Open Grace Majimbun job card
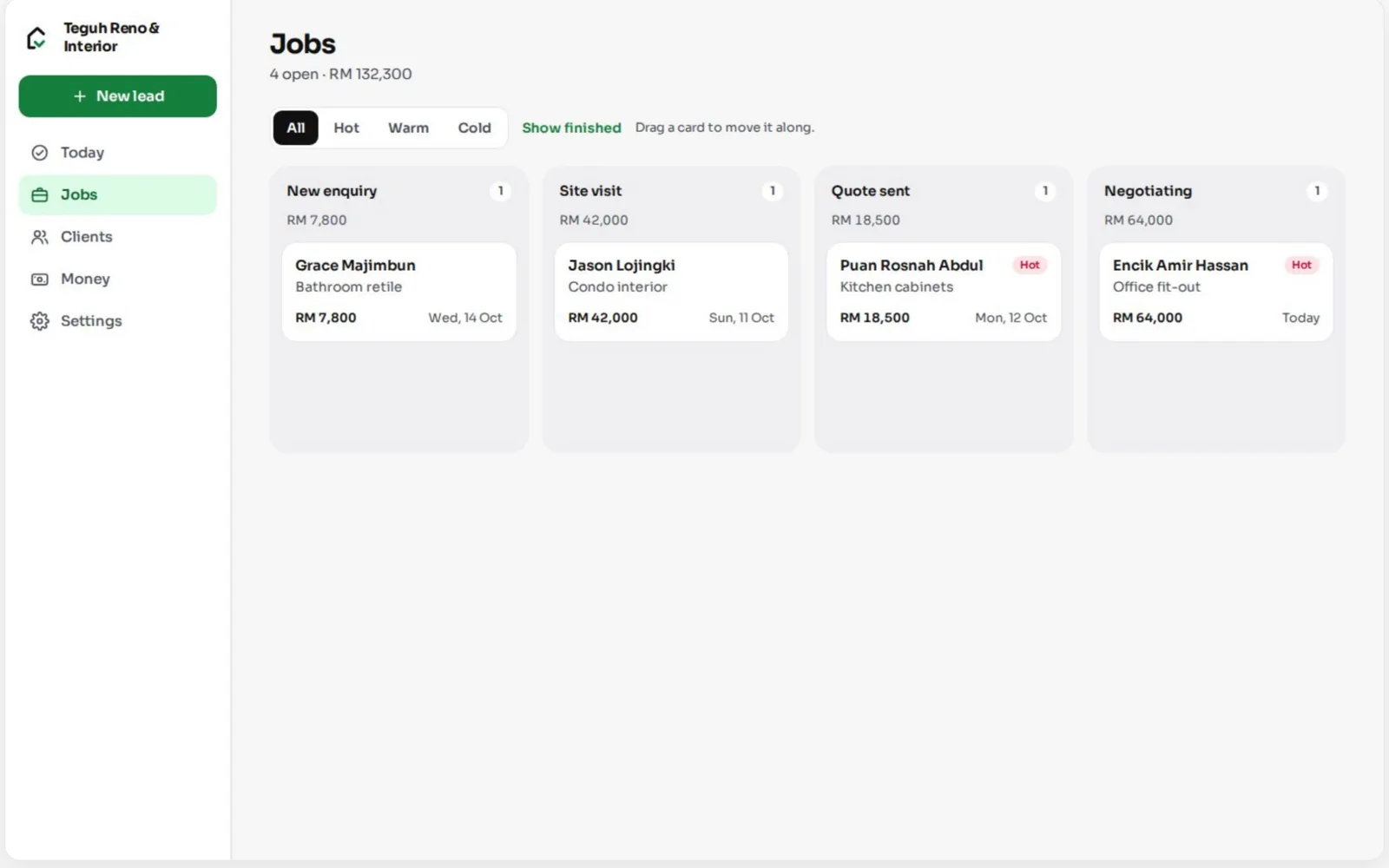Image resolution: width=1389 pixels, height=868 pixels. pos(399,292)
